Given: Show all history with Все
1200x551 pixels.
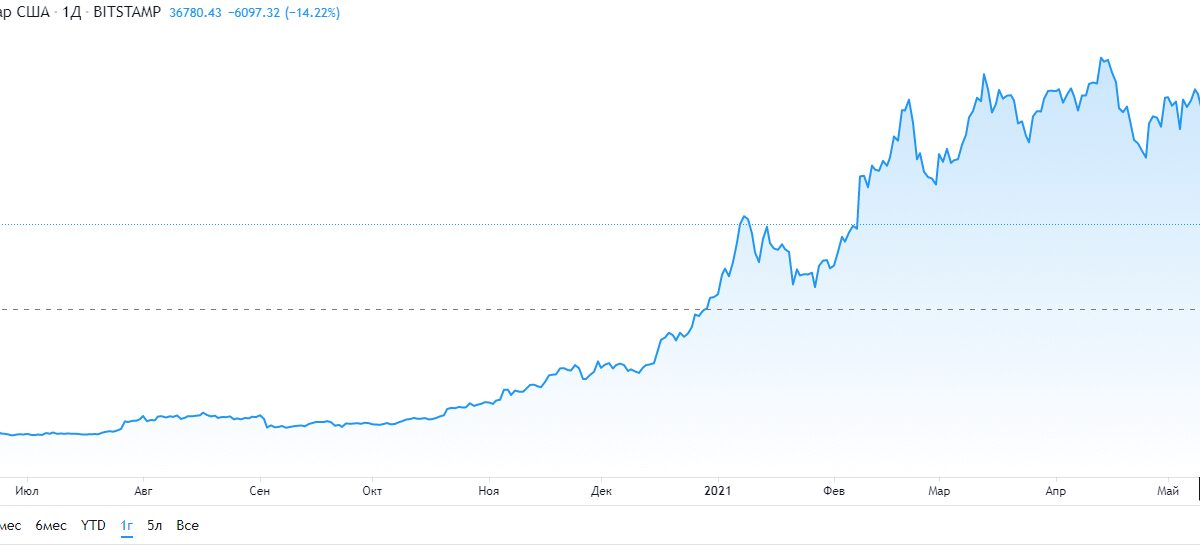Looking at the screenshot, I should point(187,525).
